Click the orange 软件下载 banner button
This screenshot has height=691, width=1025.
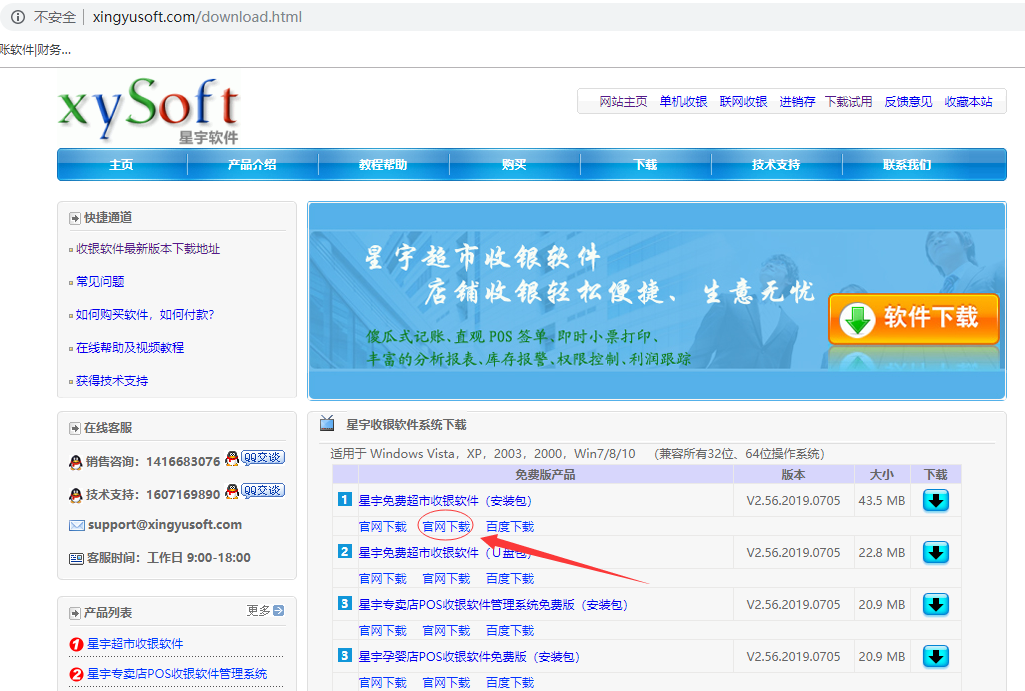(913, 318)
